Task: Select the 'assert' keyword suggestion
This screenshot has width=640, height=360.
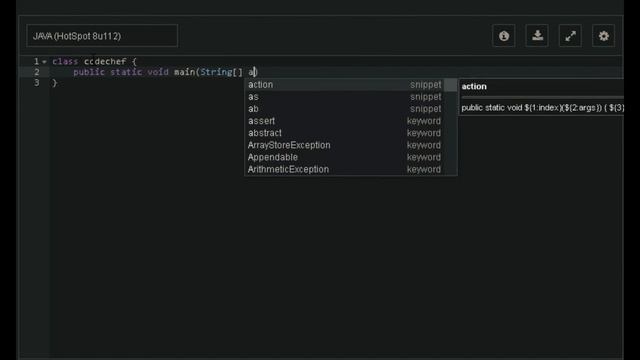Action: point(344,121)
